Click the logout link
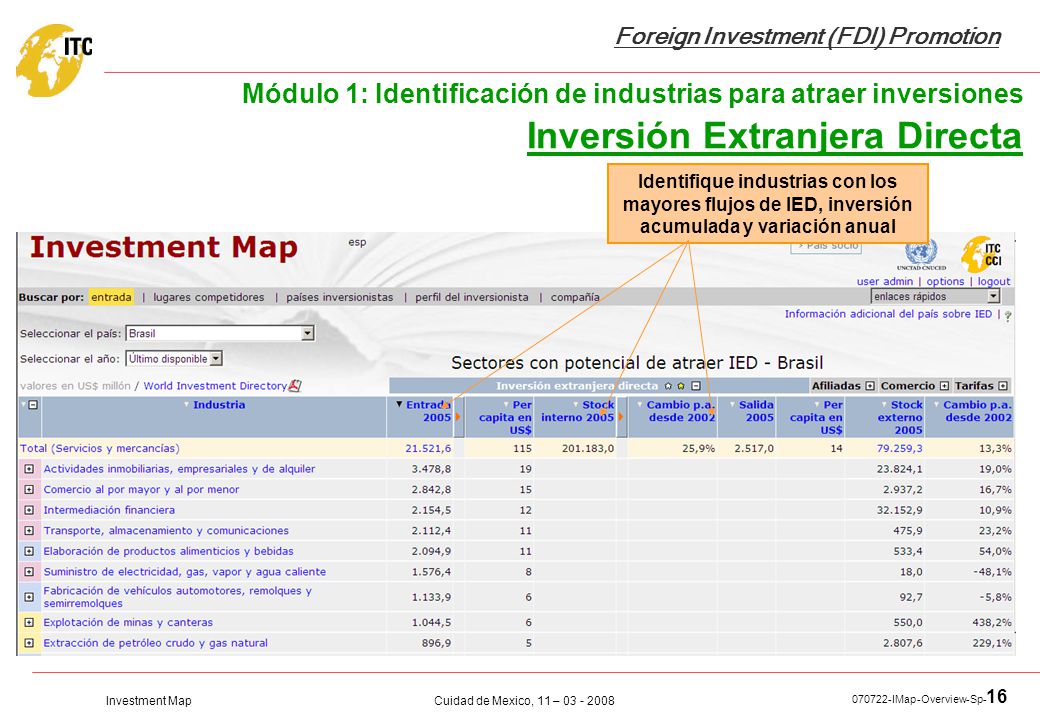Image resolution: width=1040 pixels, height=720 pixels. click(994, 281)
